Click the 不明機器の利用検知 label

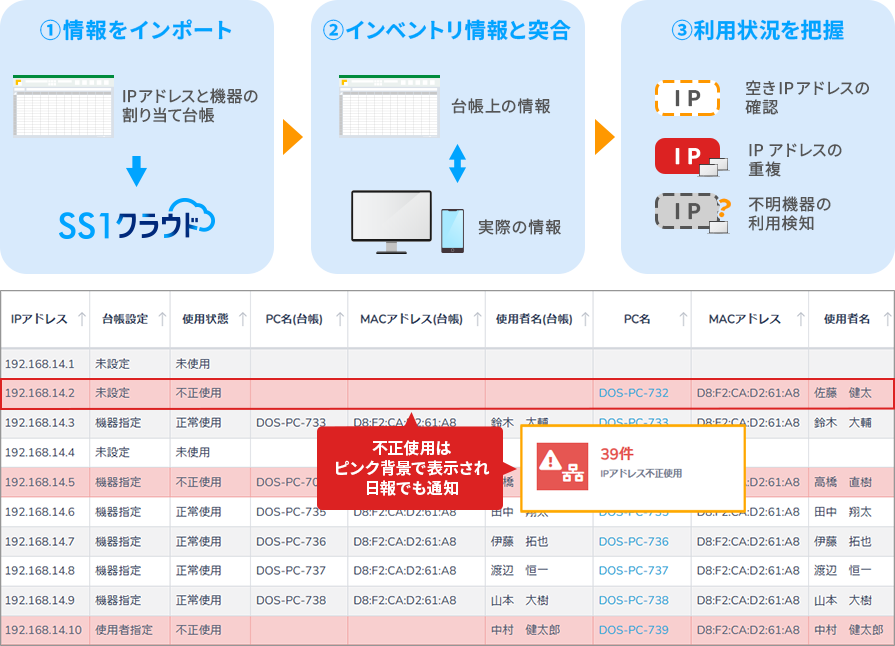point(789,213)
